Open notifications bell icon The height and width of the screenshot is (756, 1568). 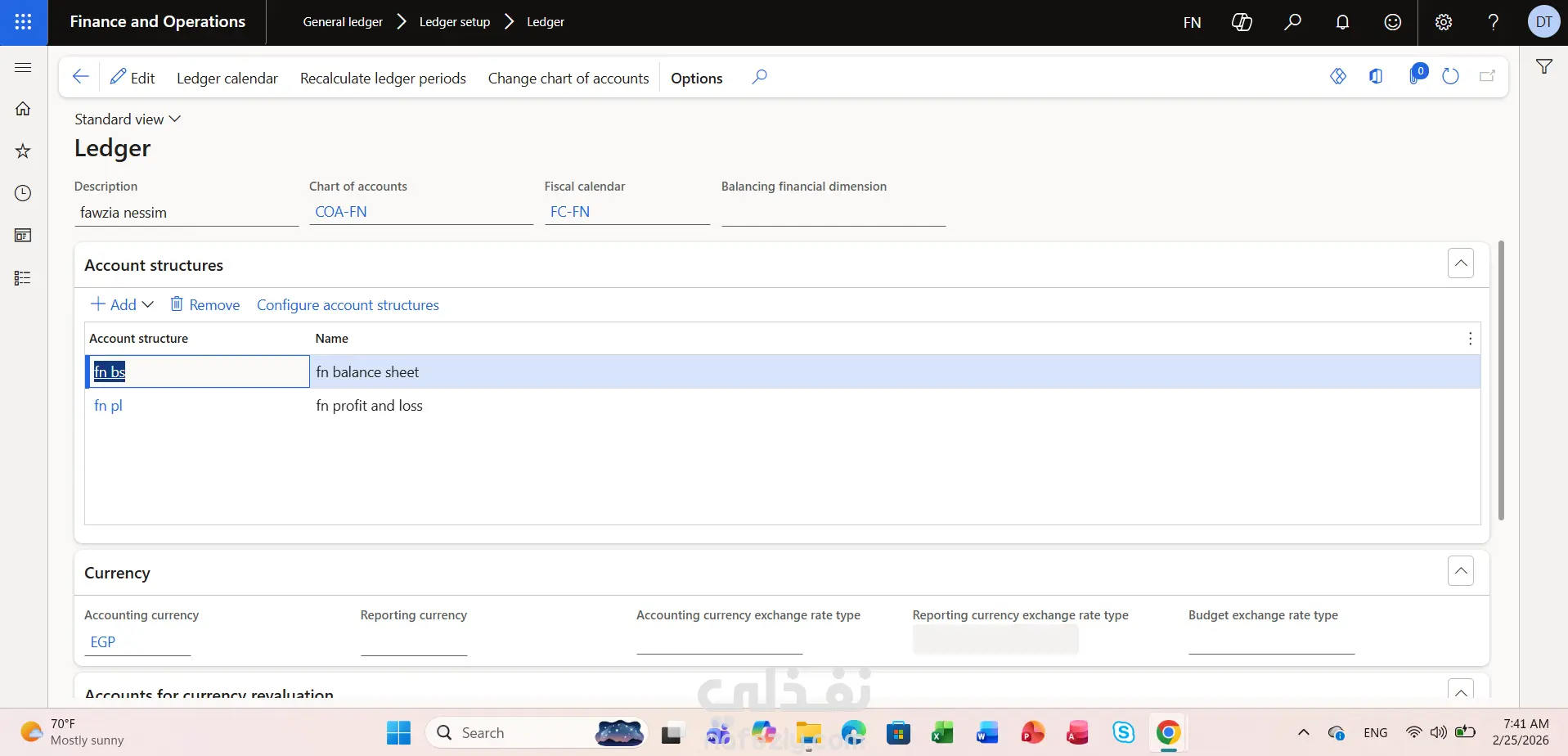(x=1342, y=22)
